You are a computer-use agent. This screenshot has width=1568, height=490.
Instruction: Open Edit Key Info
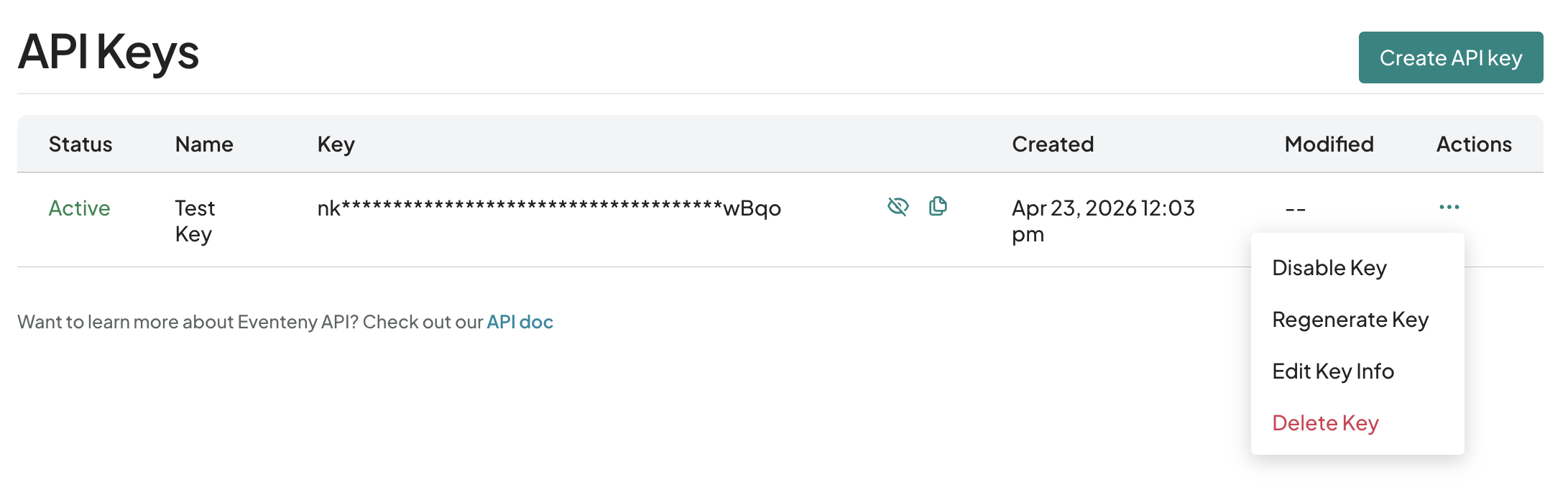point(1332,371)
